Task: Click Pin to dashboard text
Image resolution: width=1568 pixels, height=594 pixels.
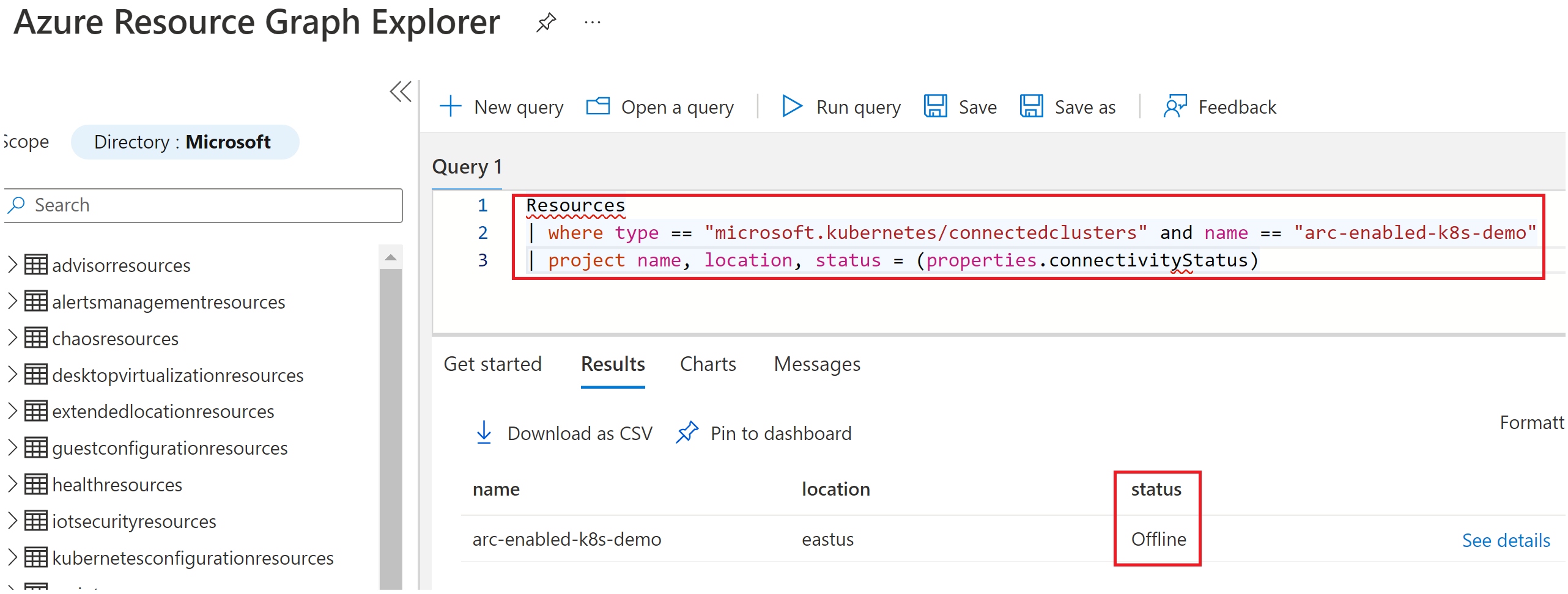Action: (780, 433)
